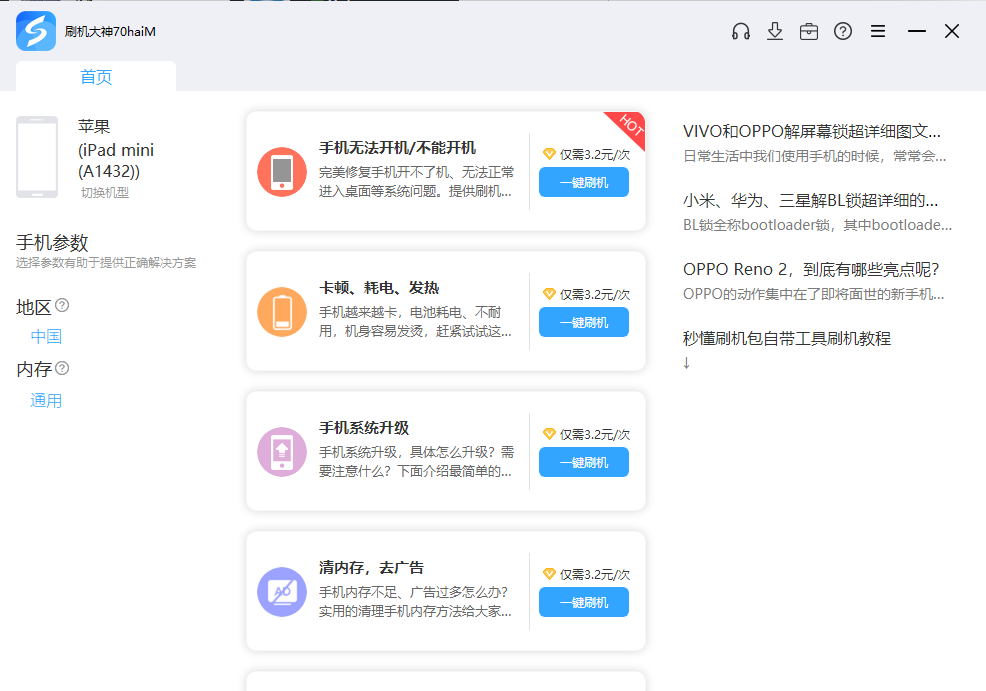986x691 pixels.
Task: Open the toolbox briefcase icon
Action: pyautogui.click(x=809, y=31)
